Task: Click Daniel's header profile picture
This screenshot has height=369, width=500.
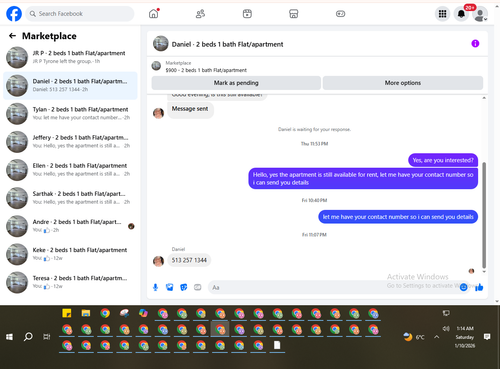Action: click(161, 44)
